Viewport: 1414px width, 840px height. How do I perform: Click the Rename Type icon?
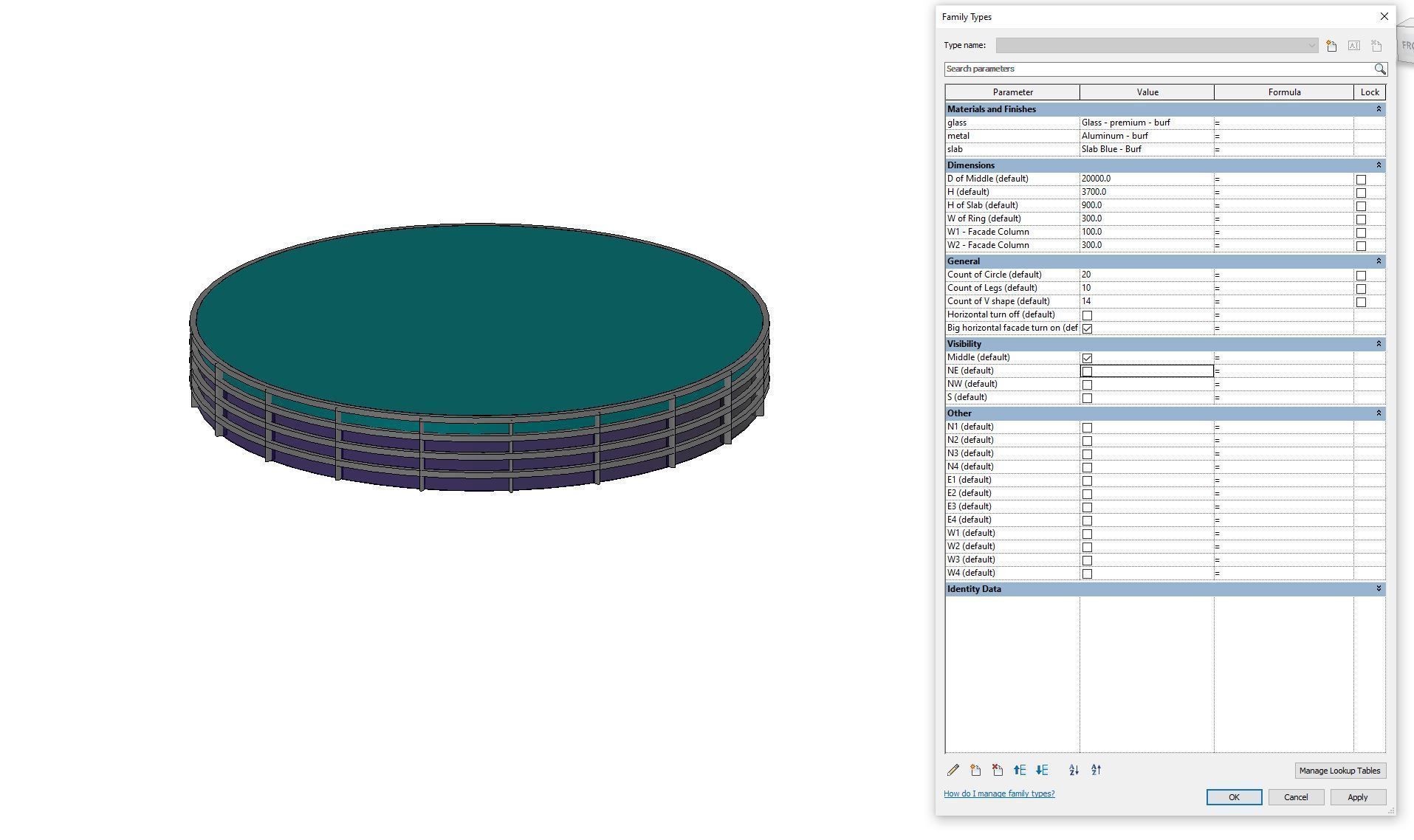[1354, 46]
